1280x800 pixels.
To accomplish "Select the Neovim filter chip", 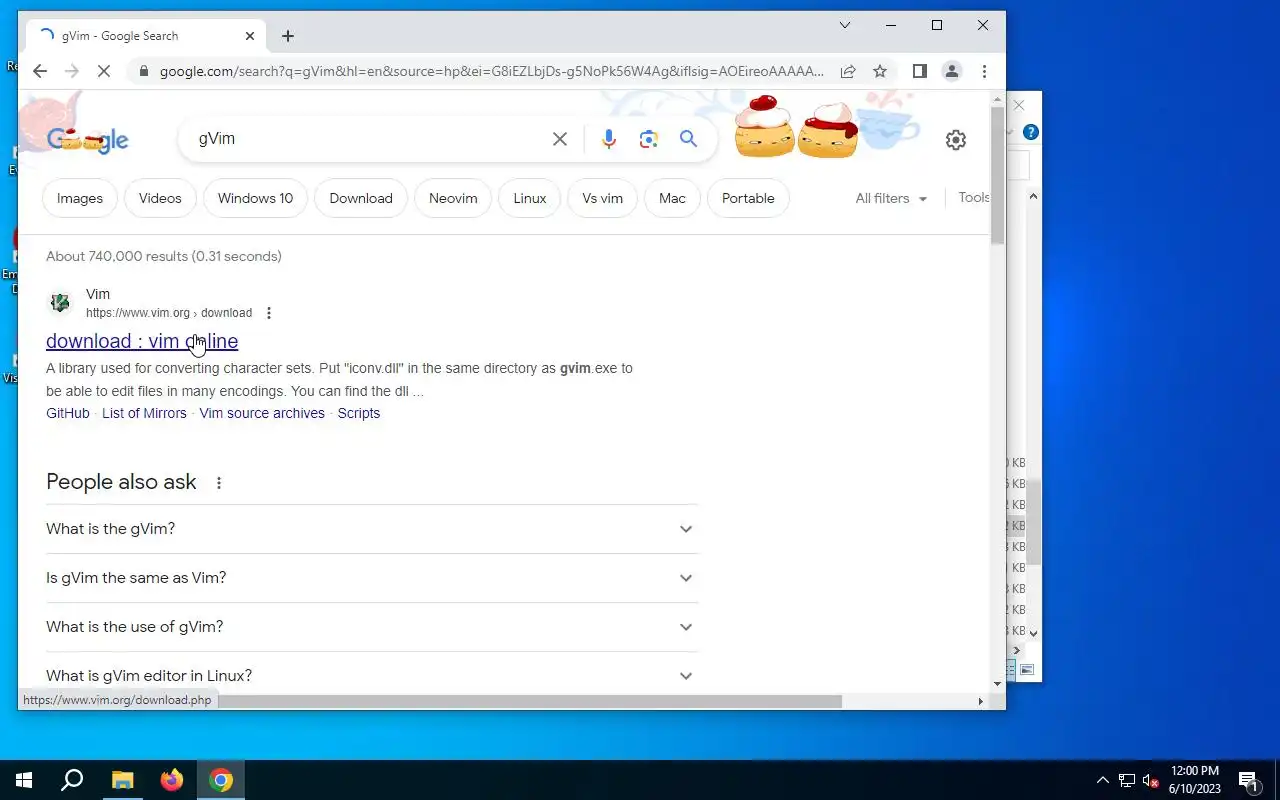I will [x=453, y=198].
